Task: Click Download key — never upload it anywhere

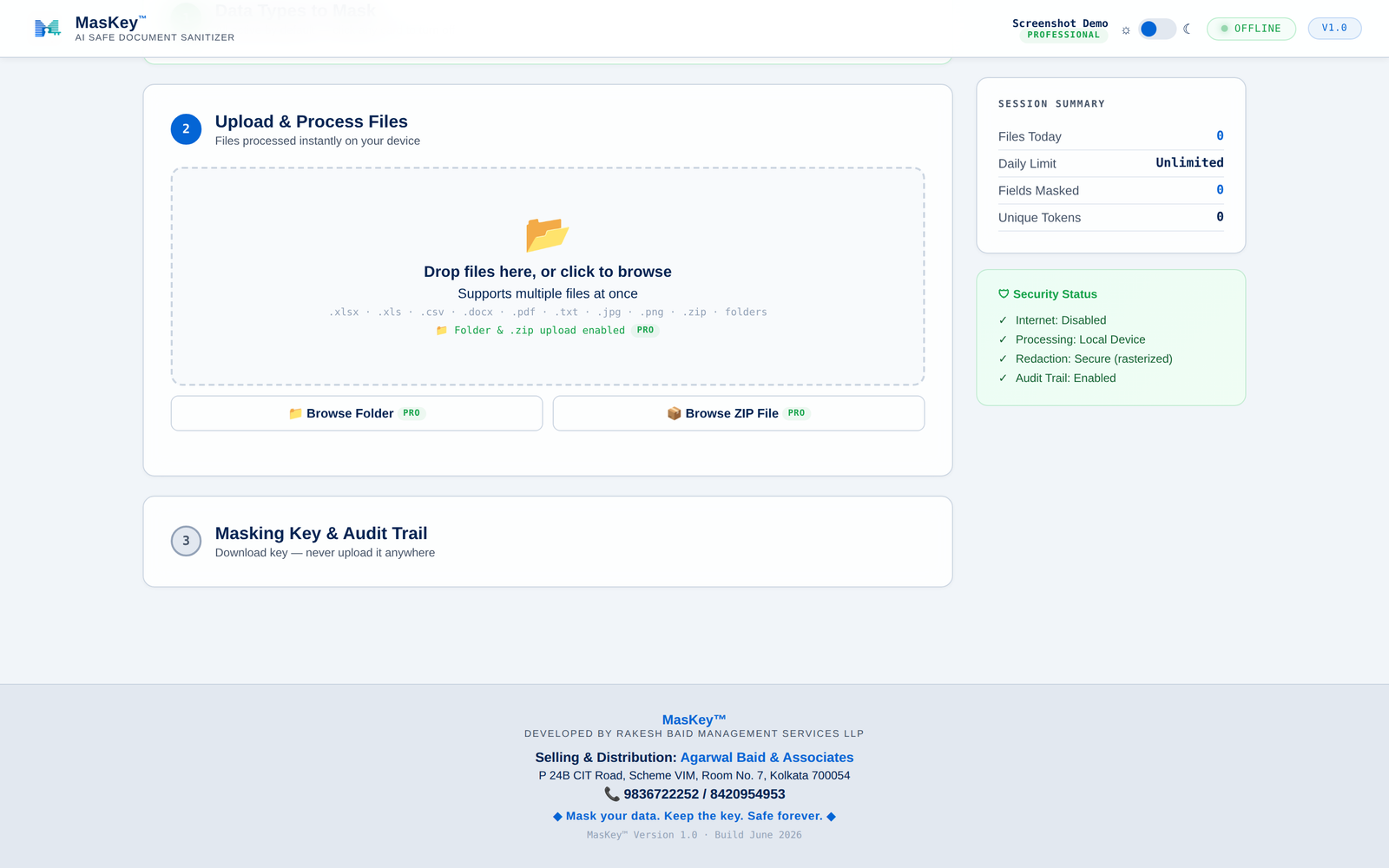Action: [x=325, y=553]
